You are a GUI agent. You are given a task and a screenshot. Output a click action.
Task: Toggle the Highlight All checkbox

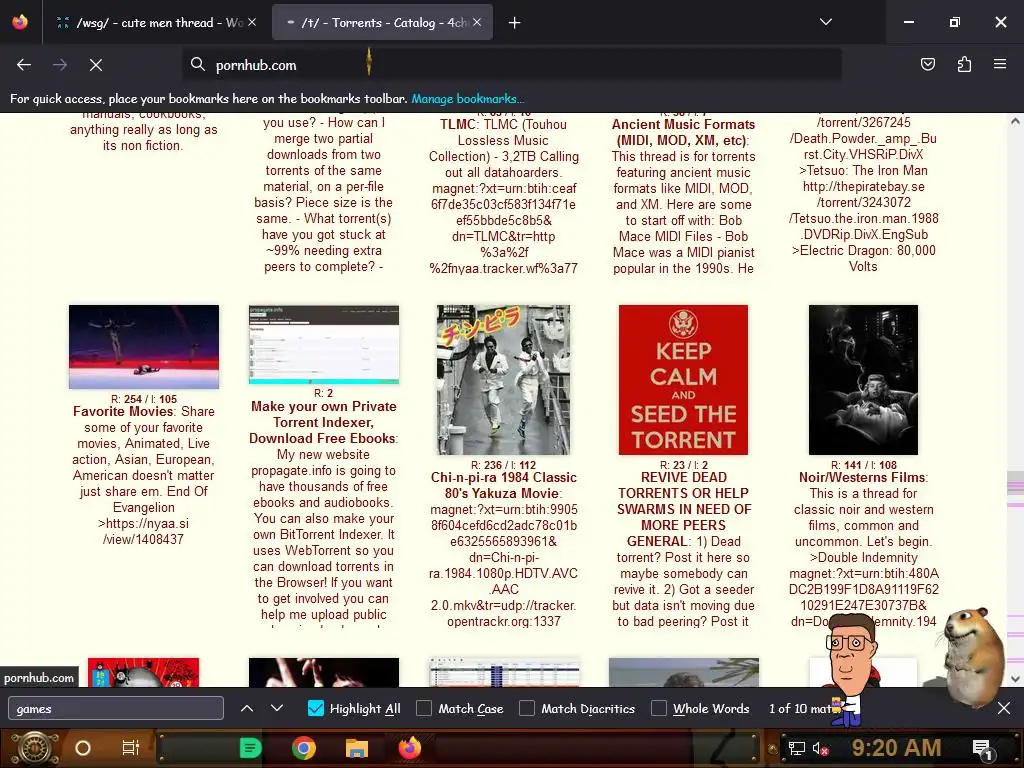point(315,709)
